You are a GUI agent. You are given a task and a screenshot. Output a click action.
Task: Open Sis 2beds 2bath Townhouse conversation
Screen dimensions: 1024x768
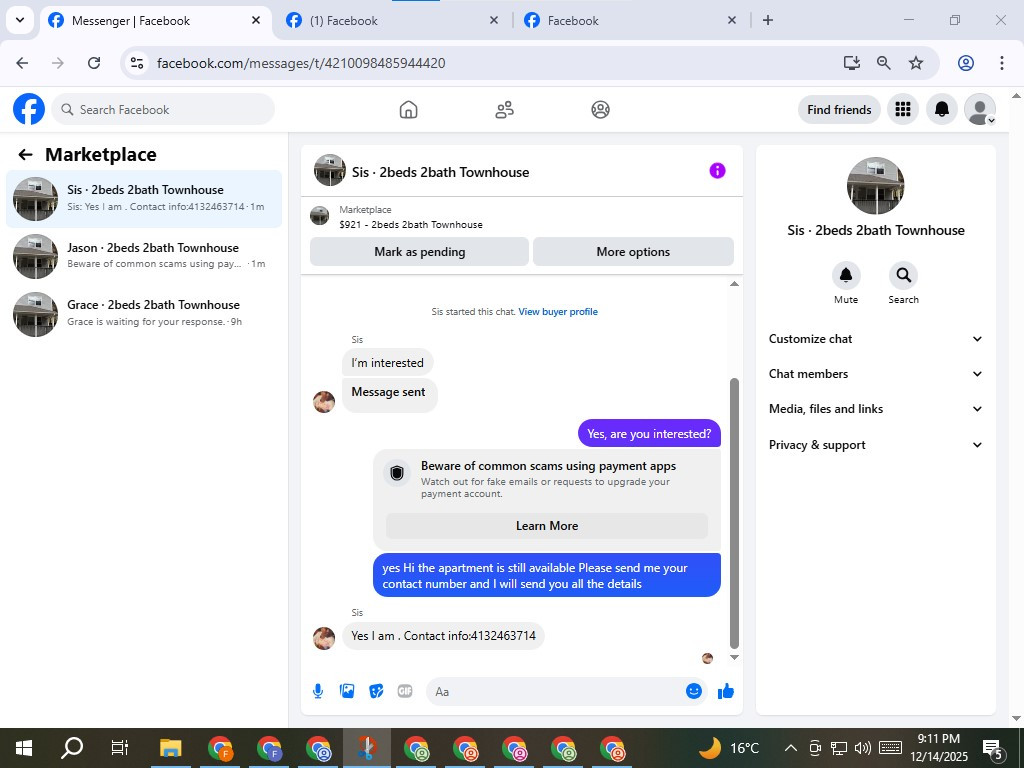pos(144,199)
